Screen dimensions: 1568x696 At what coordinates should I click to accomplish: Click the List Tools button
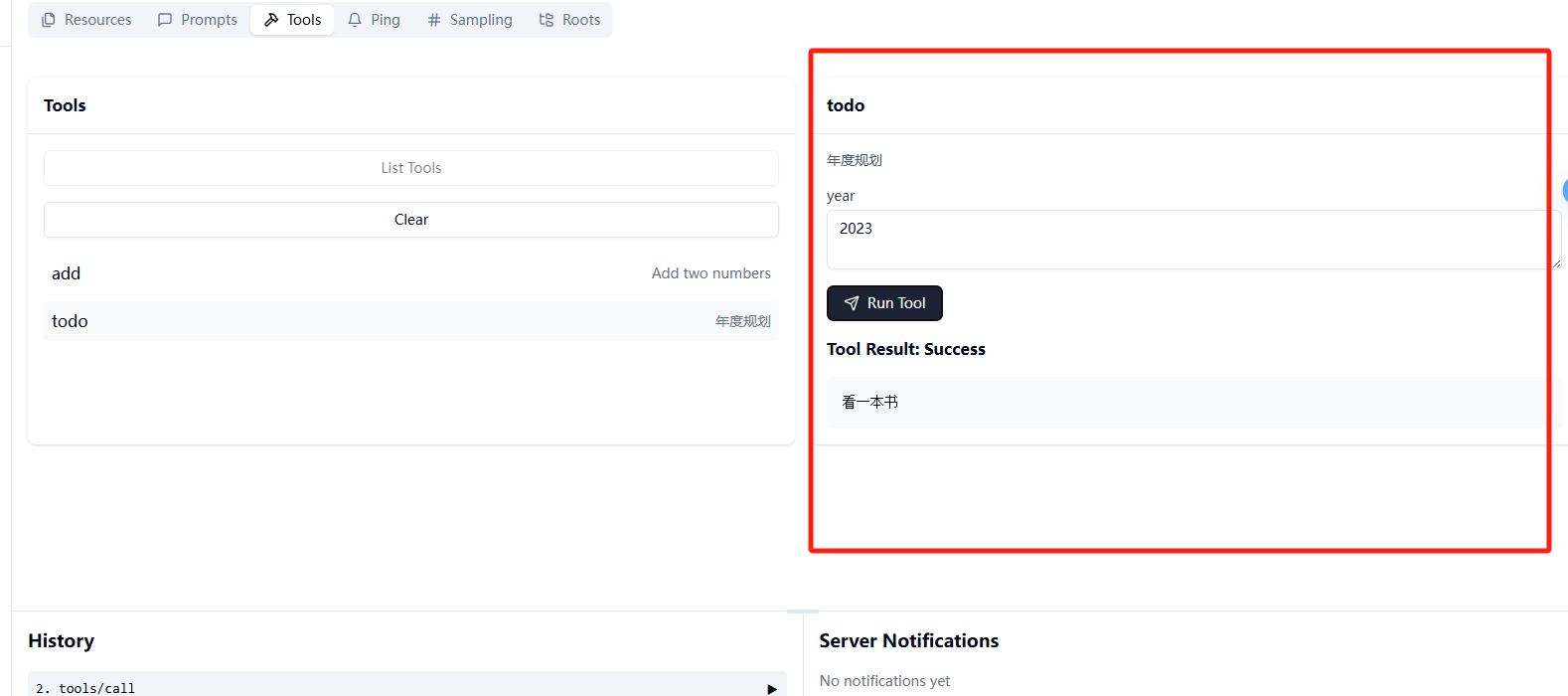coord(411,168)
